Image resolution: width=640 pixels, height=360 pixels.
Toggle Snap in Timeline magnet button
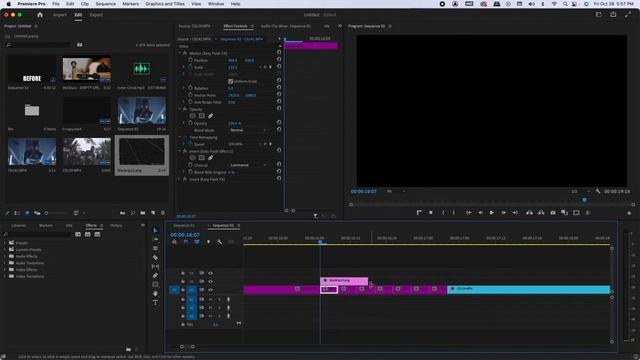pos(186,242)
